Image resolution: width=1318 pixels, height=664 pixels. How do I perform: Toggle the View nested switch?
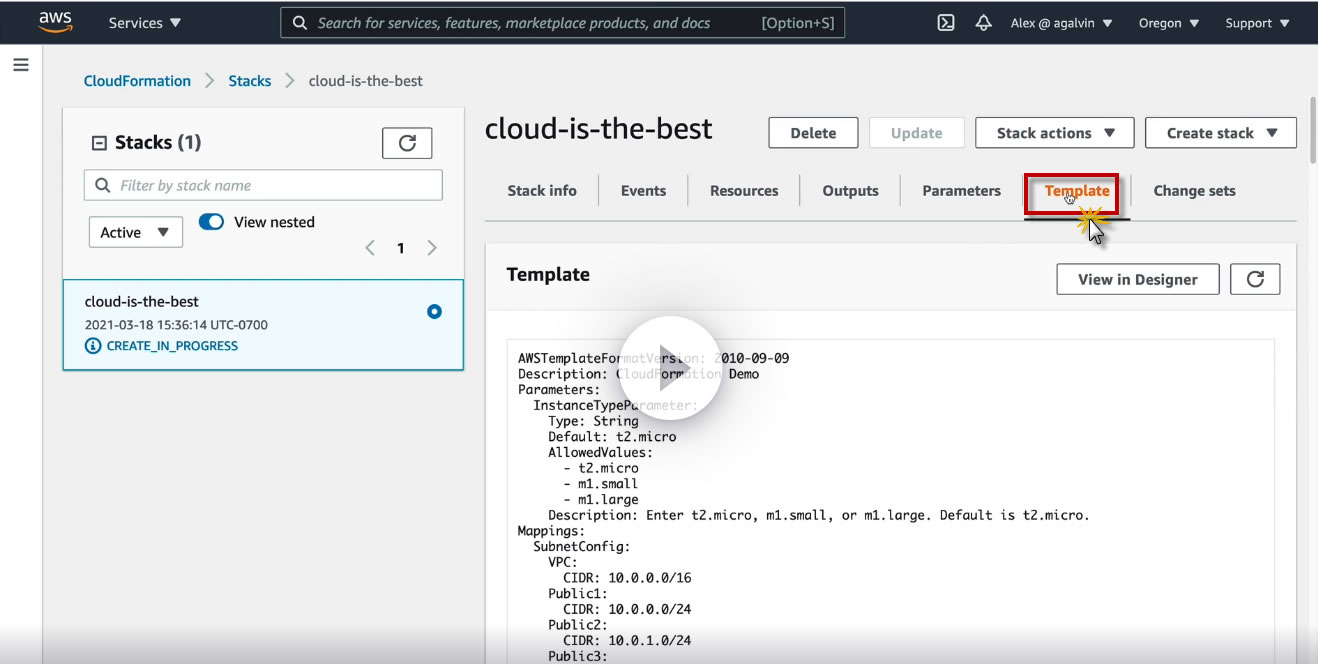pos(211,222)
